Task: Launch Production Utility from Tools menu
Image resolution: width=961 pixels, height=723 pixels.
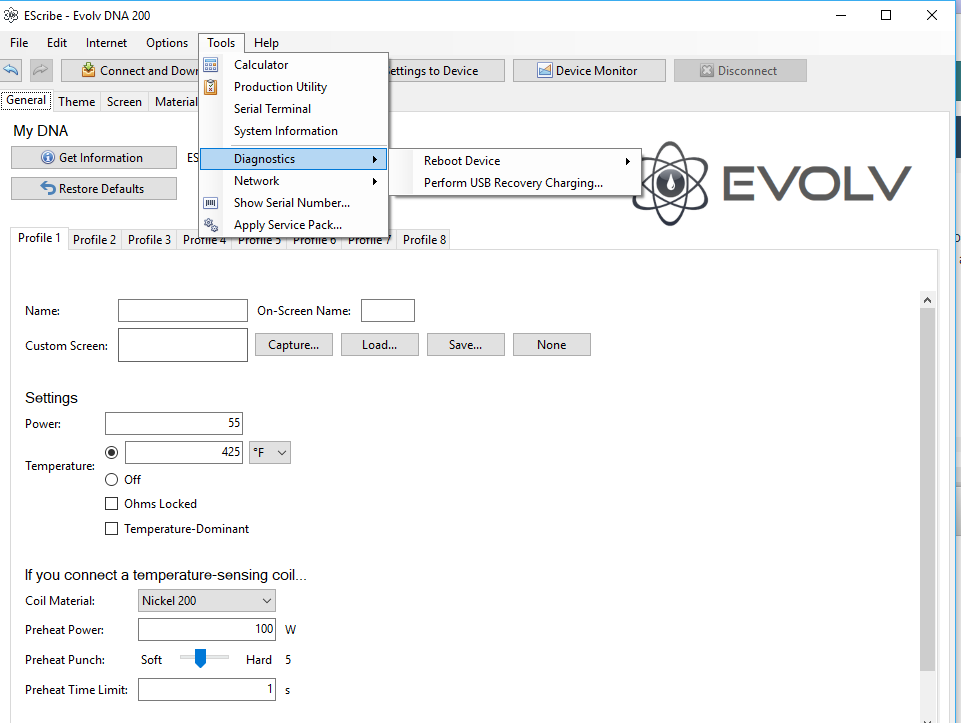Action: pos(280,87)
